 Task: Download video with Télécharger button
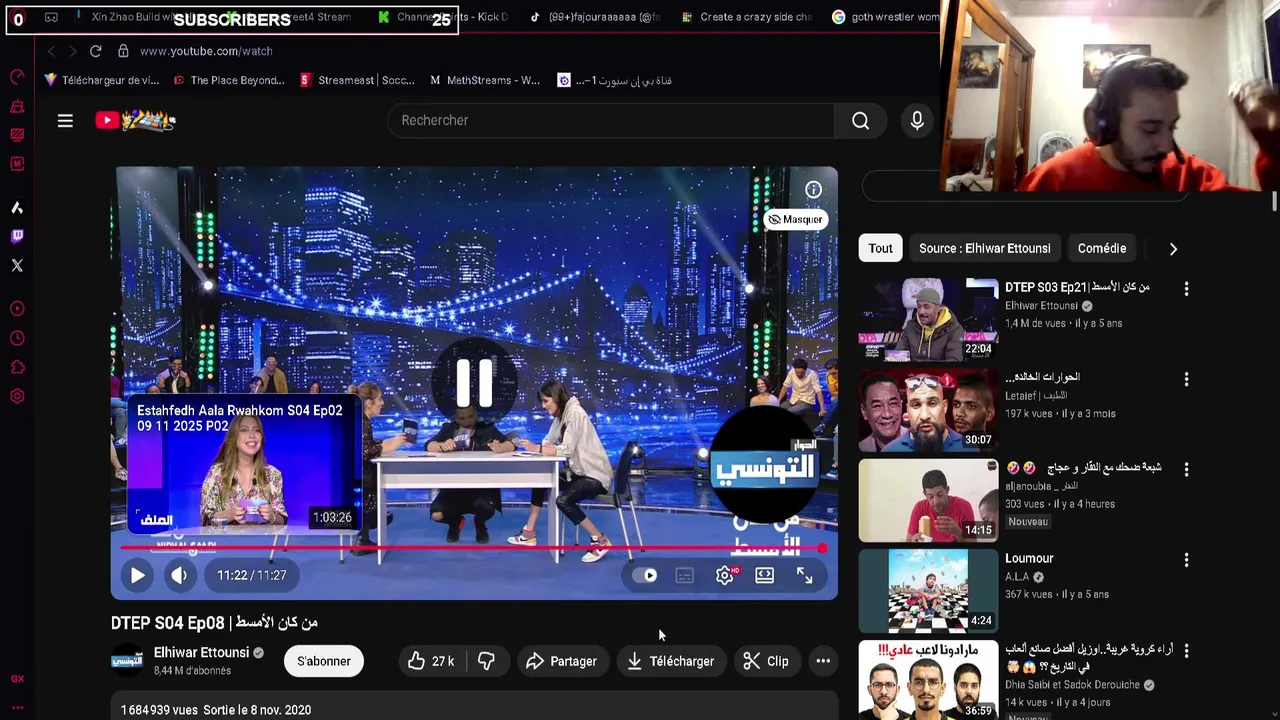pos(671,661)
